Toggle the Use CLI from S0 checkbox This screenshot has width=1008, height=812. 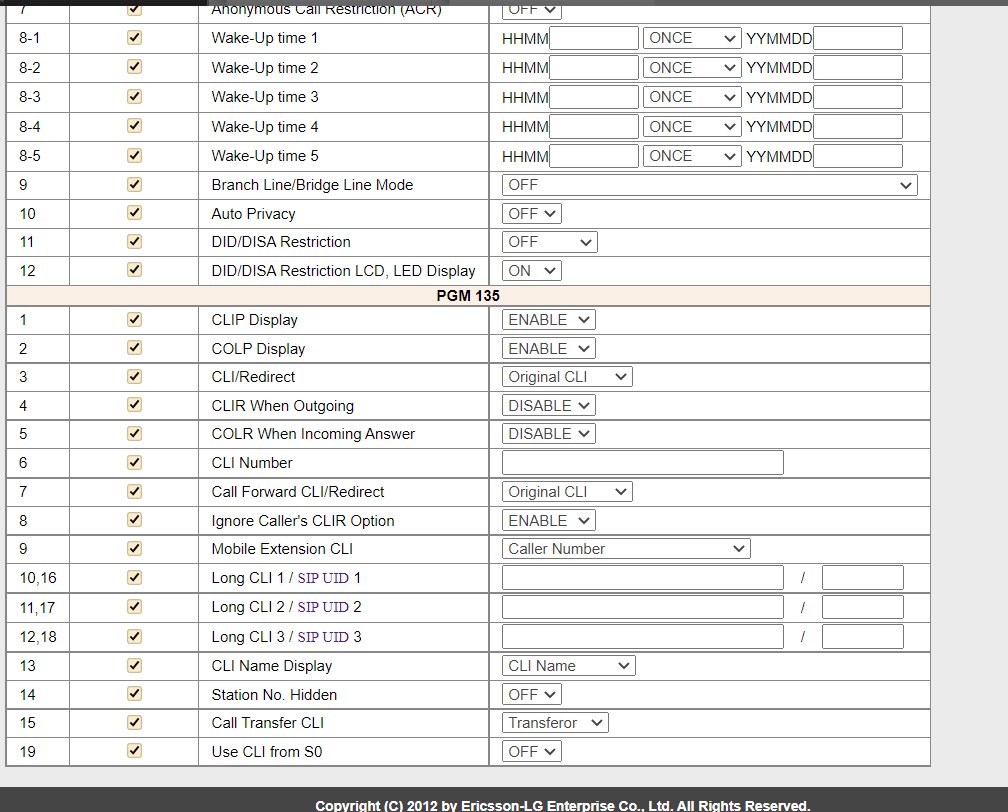tap(134, 751)
